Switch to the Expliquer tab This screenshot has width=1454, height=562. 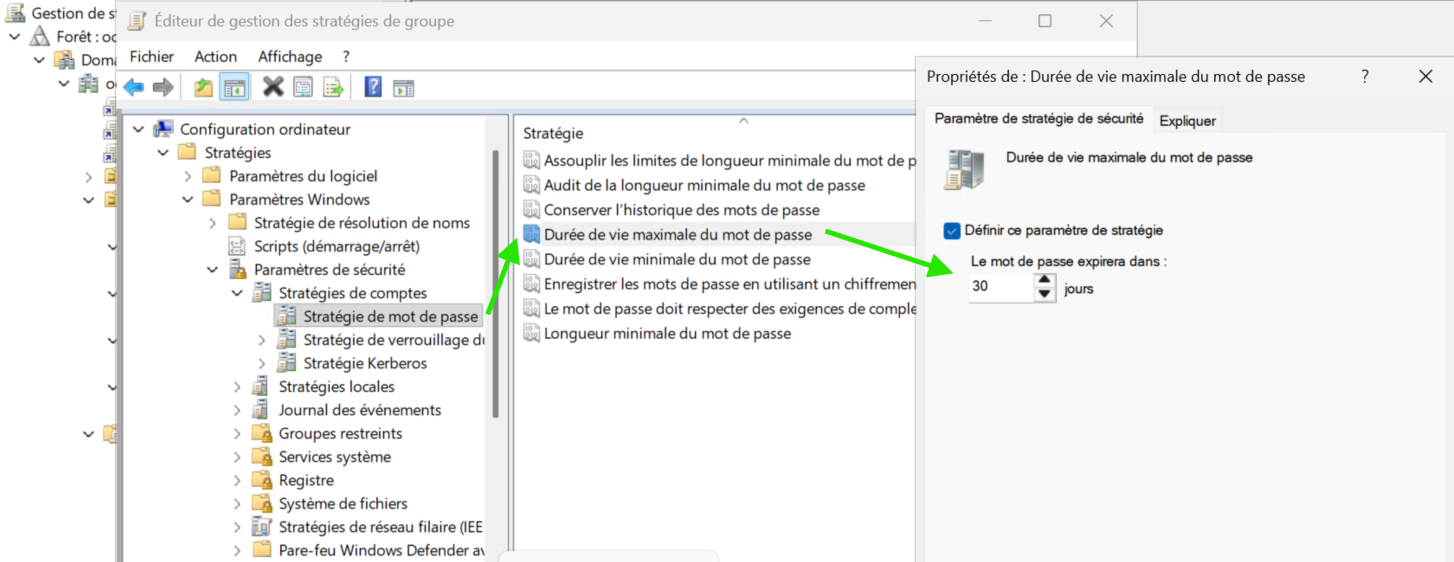pos(1187,121)
